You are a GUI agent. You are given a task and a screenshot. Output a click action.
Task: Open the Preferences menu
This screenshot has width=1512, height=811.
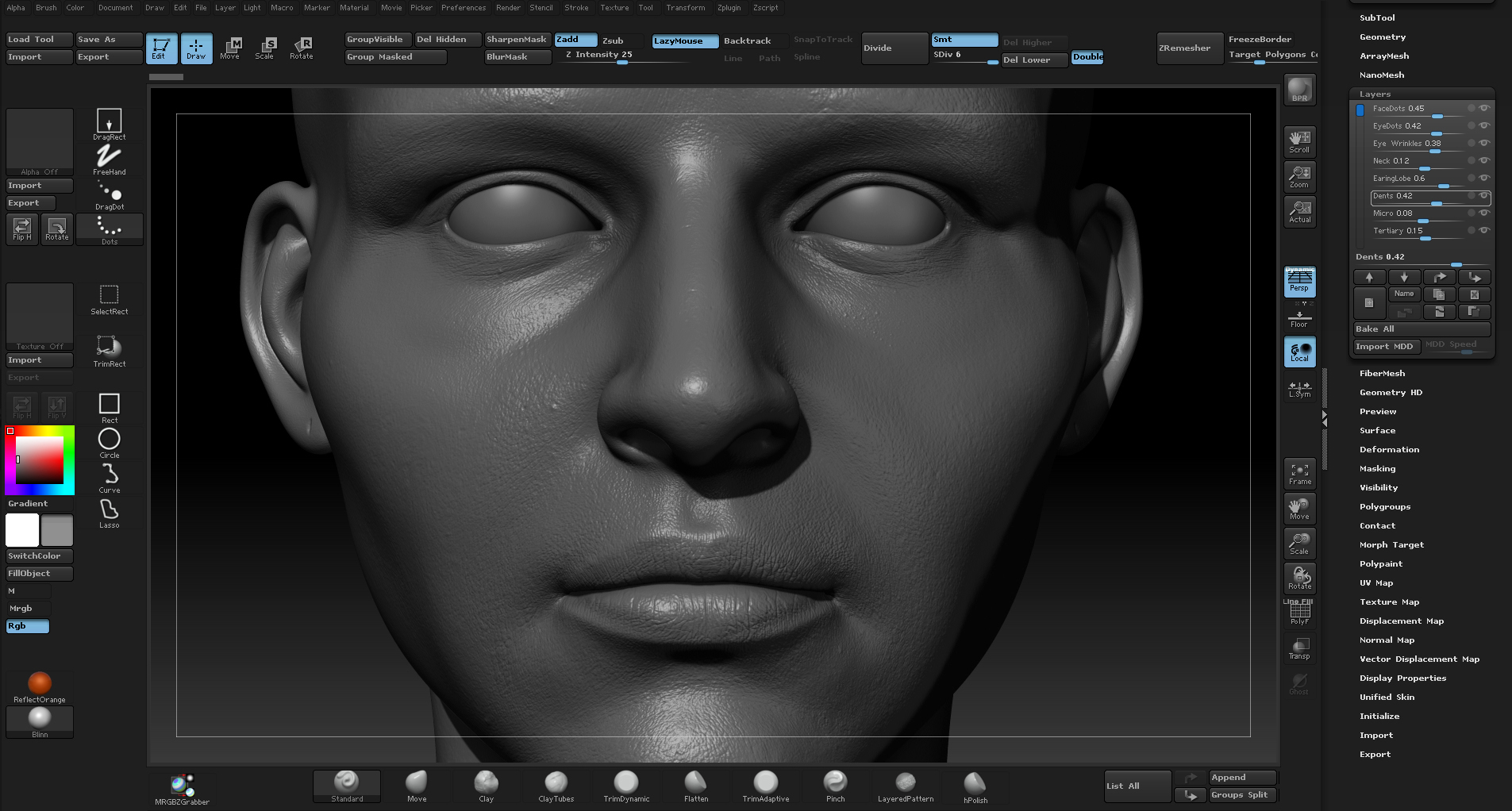point(464,8)
